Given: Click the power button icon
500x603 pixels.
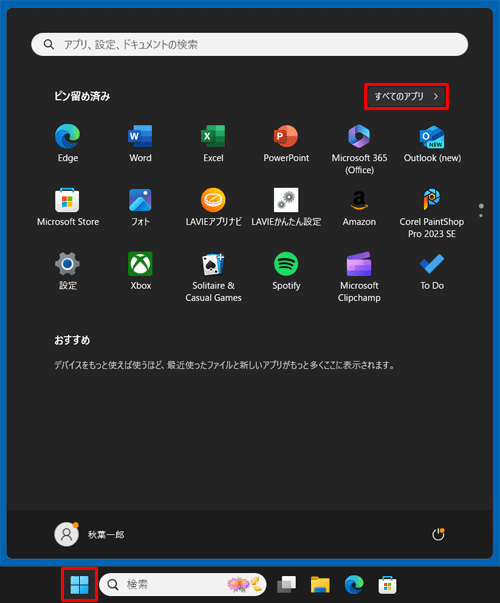Looking at the screenshot, I should (x=438, y=534).
